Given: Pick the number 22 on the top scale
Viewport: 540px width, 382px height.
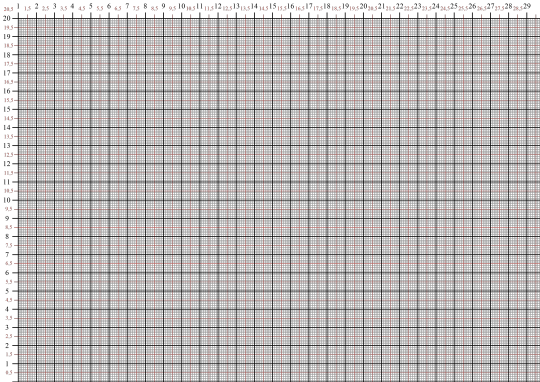Looking at the screenshot, I should click(399, 6).
